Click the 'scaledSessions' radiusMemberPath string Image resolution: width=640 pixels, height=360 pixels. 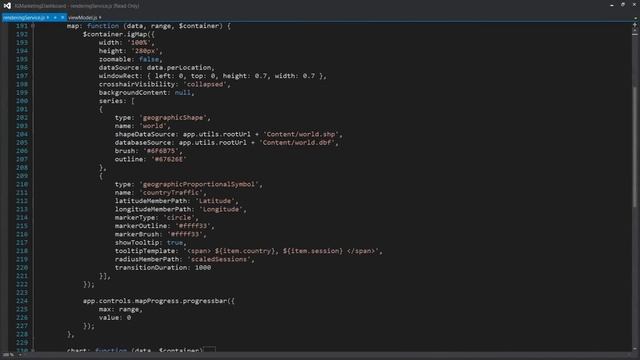219,259
